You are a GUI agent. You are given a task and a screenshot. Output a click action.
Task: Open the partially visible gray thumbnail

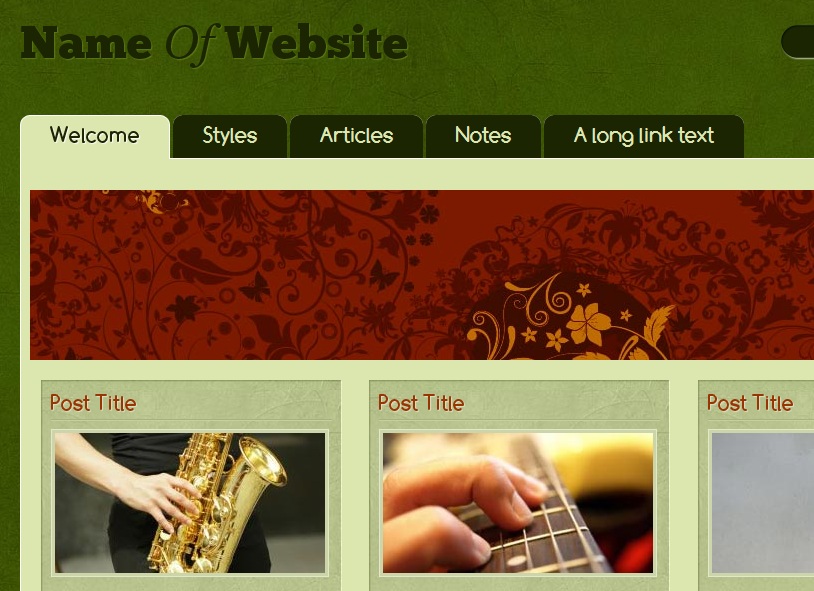click(x=763, y=503)
